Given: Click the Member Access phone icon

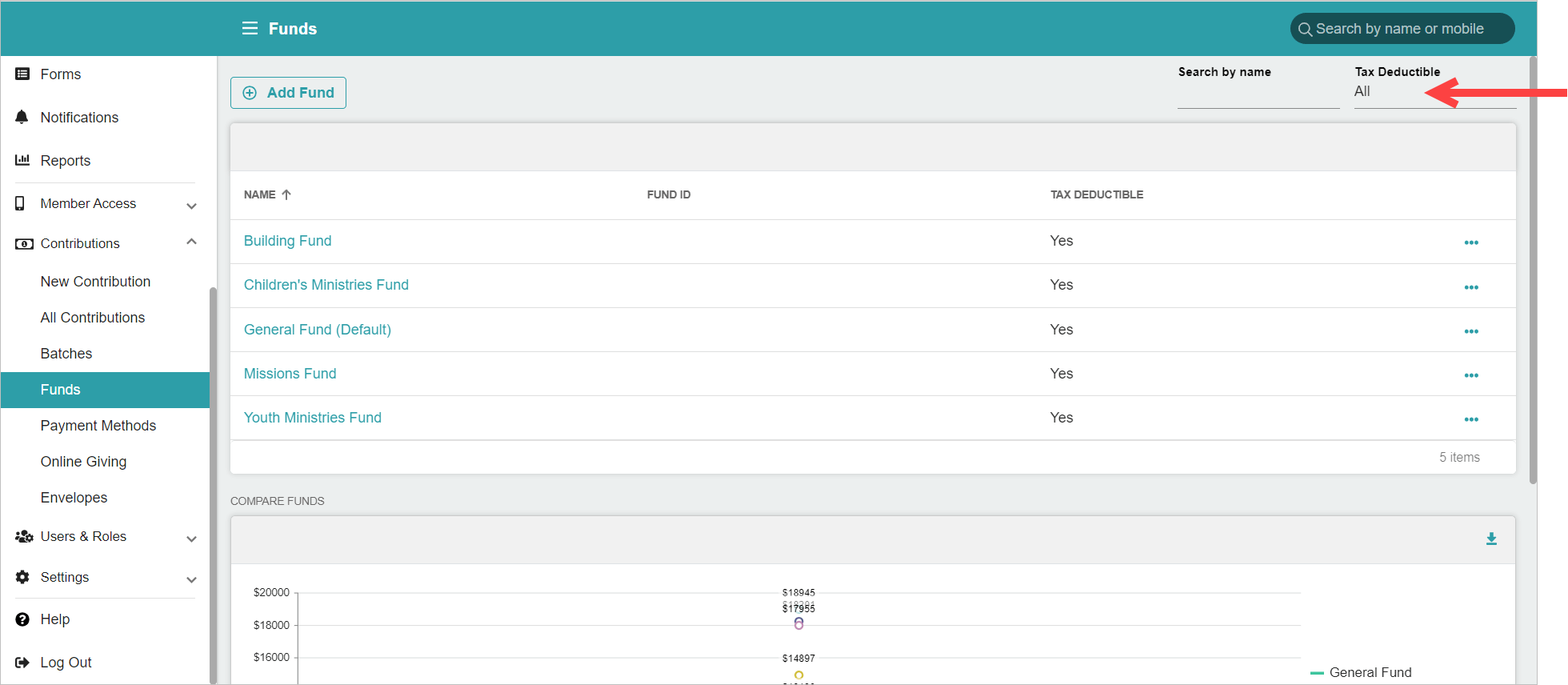Looking at the screenshot, I should click(20, 203).
